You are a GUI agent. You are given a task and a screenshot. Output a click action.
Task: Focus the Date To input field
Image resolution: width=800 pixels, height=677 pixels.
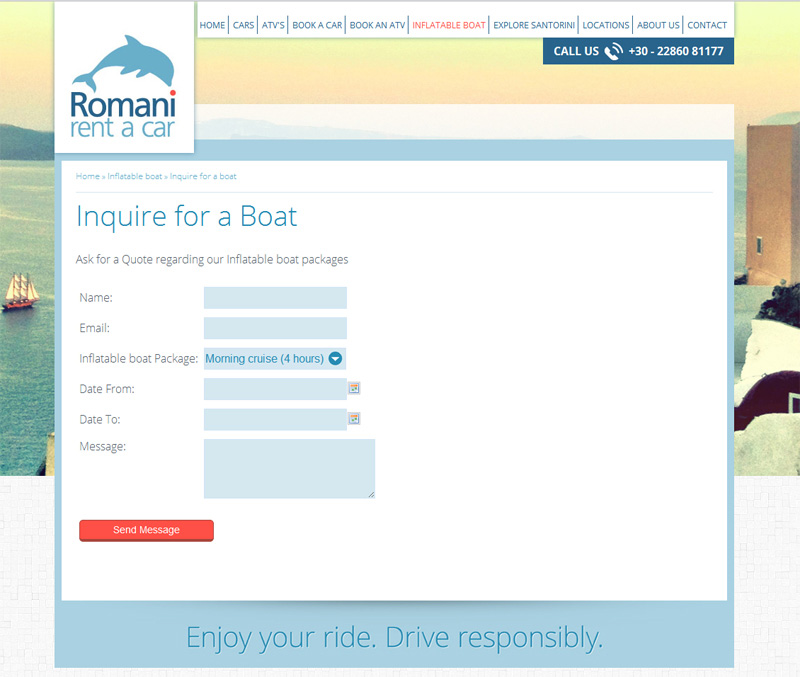275,419
